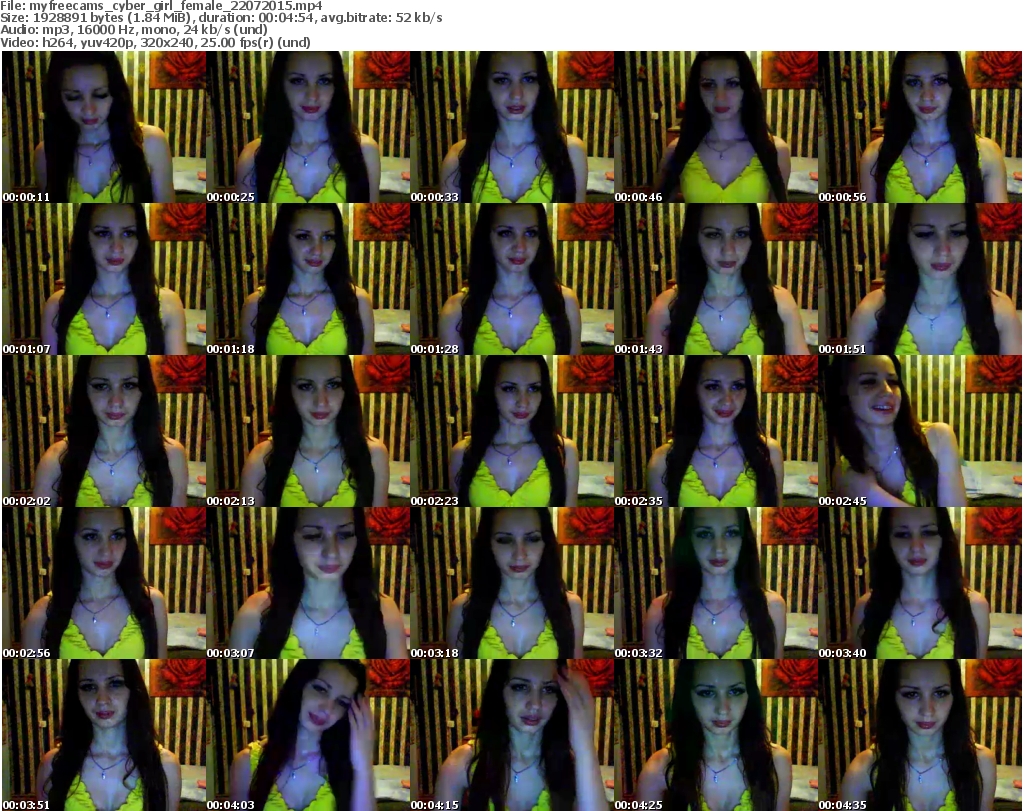Click the preview frame at 00:04:15
1024x811 pixels.
512,735
